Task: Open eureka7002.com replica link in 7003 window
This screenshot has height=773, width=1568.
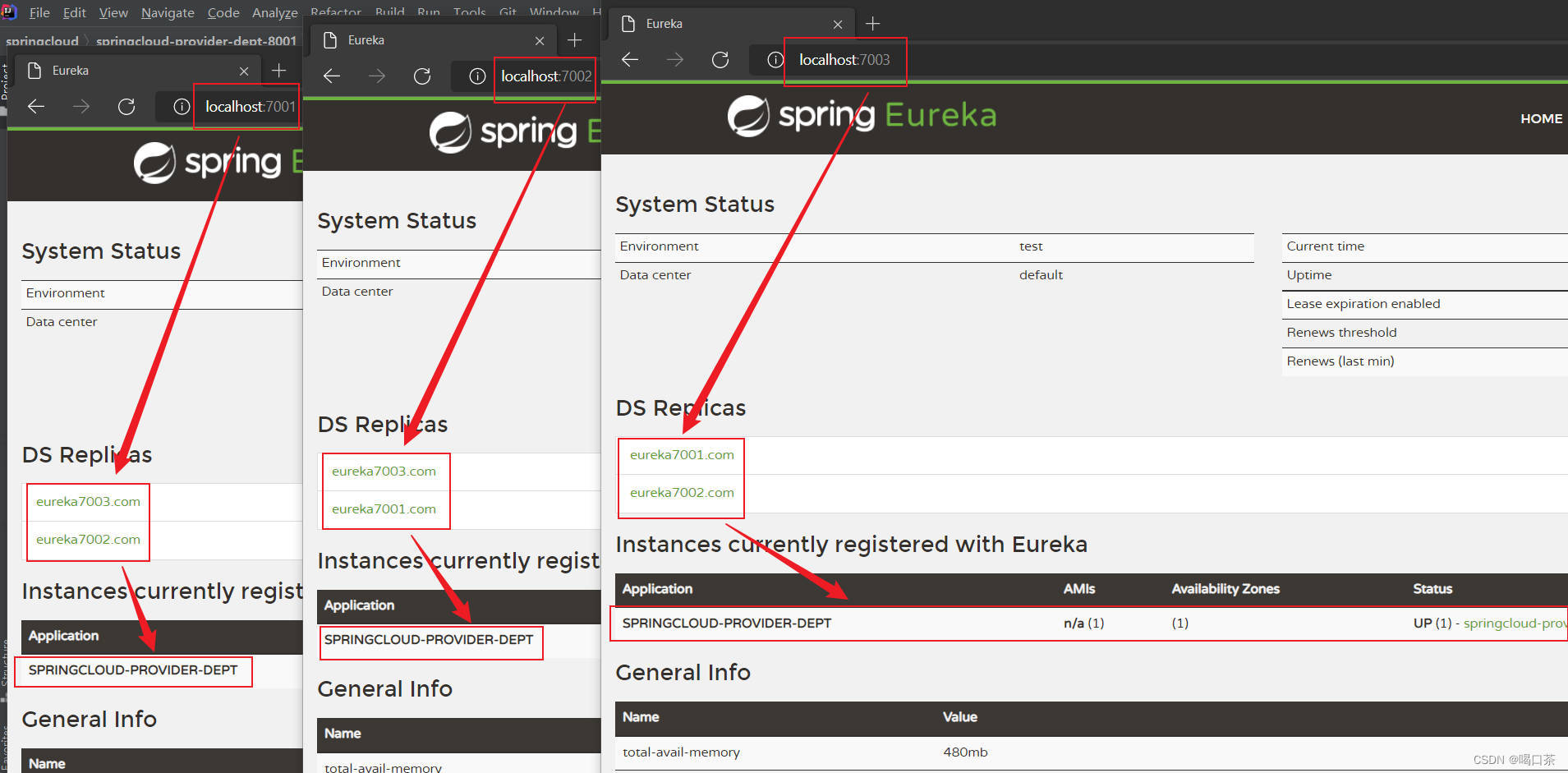Action: [682, 492]
